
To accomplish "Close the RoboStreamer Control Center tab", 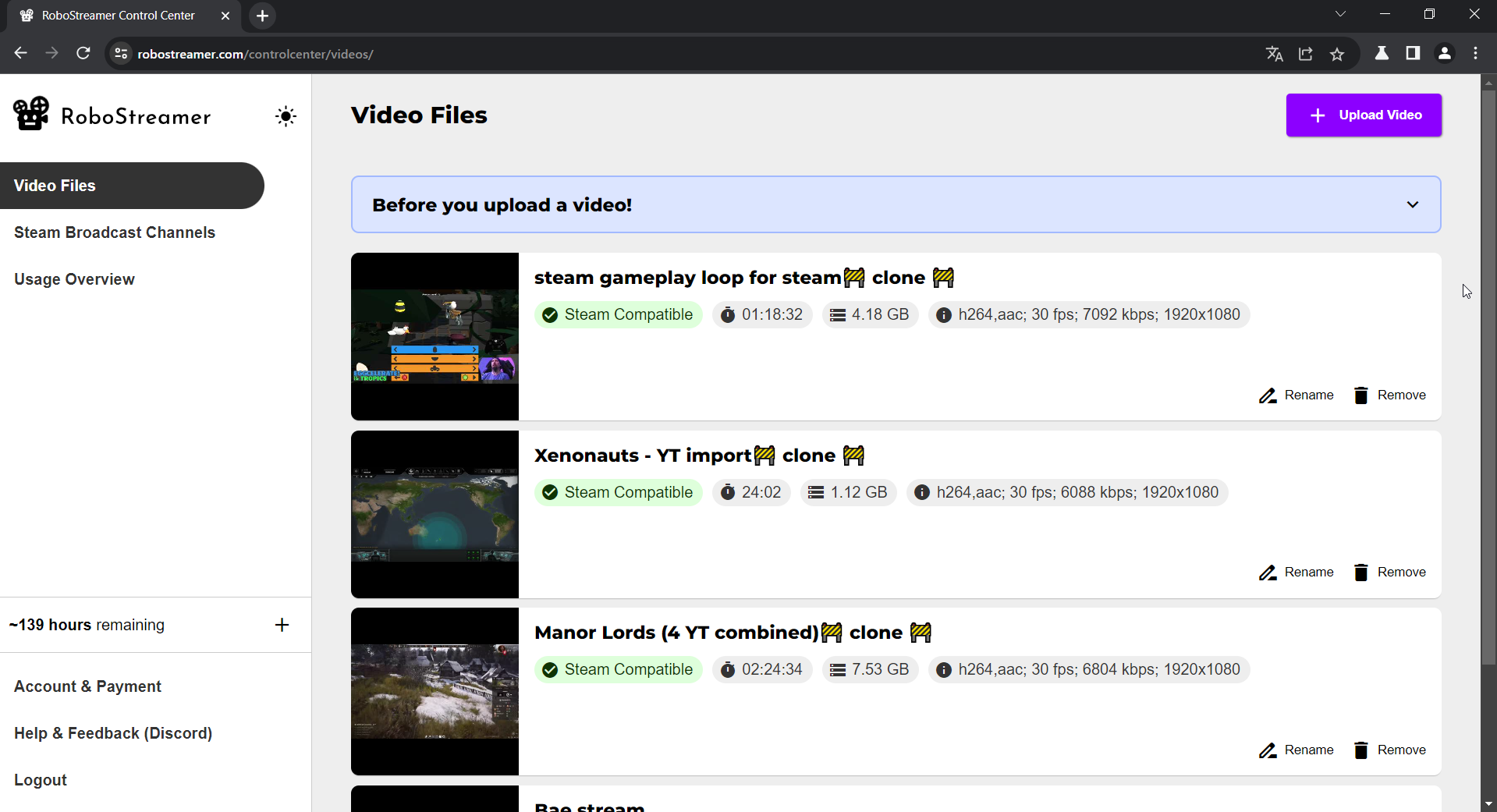I will 225,16.
